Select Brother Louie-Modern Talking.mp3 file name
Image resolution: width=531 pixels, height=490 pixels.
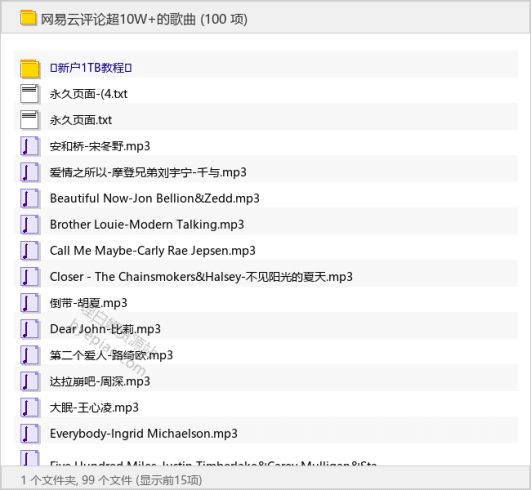[147, 225]
